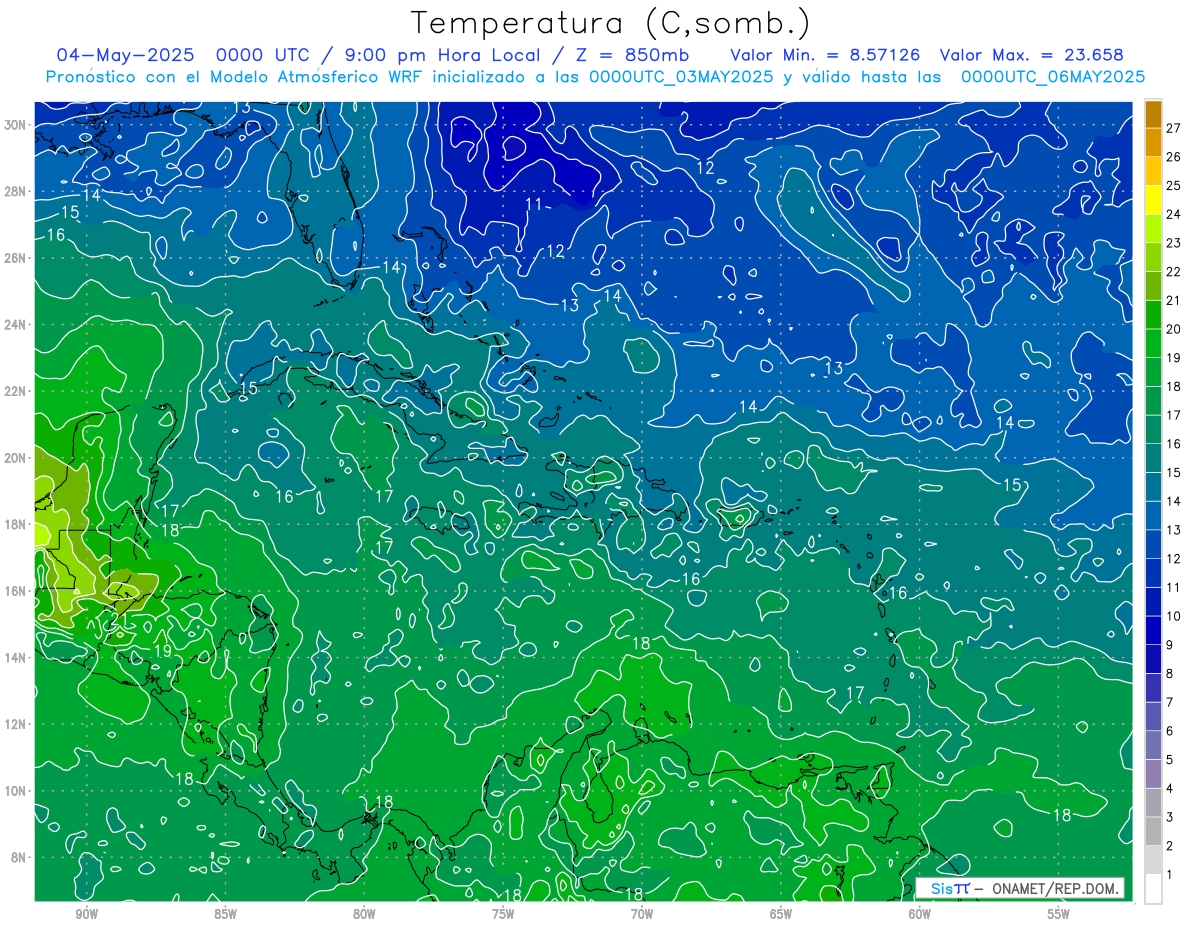Click color scale label "27"
The image size is (1200, 927).
(x=1174, y=127)
